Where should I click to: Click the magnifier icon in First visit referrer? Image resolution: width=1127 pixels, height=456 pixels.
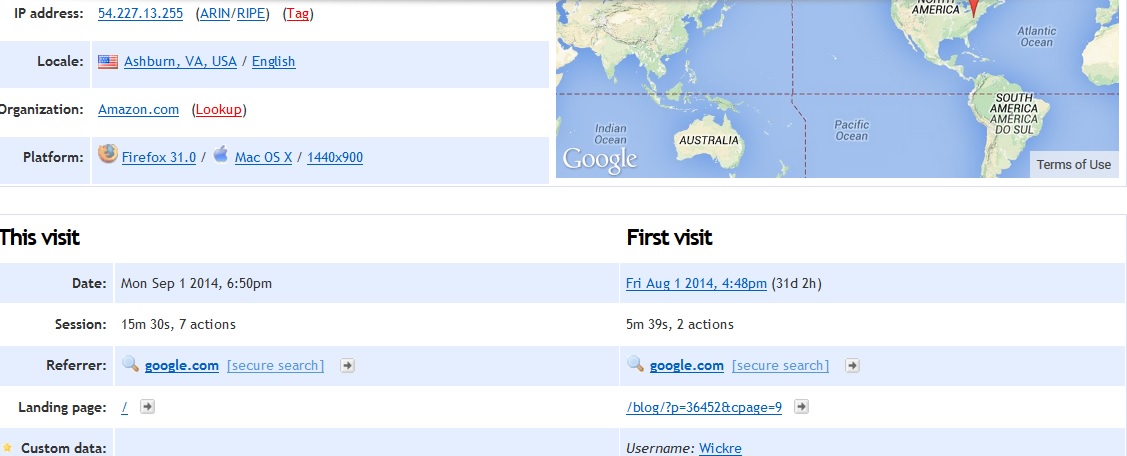pos(635,366)
